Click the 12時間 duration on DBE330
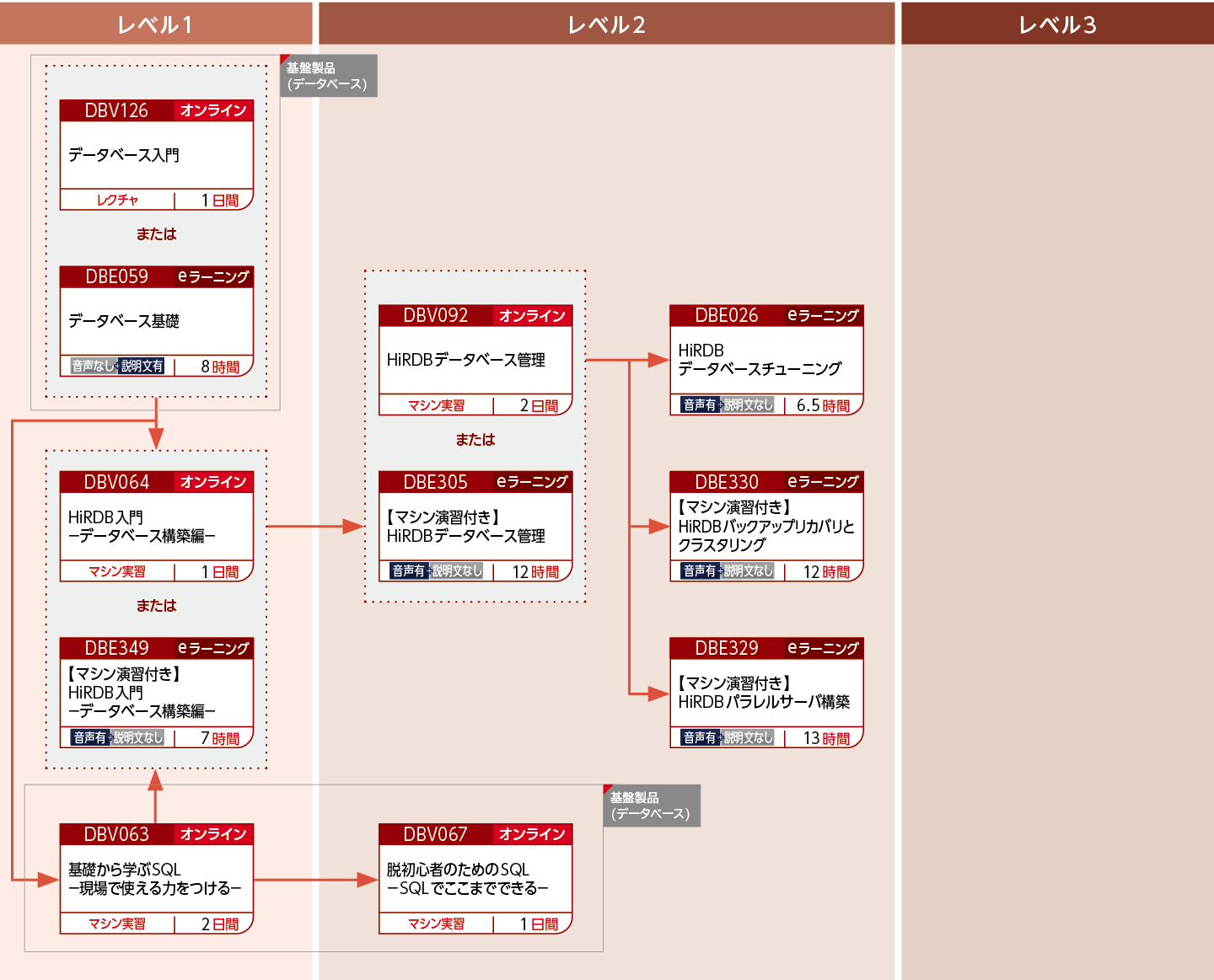The width and height of the screenshot is (1214, 980). click(x=826, y=571)
